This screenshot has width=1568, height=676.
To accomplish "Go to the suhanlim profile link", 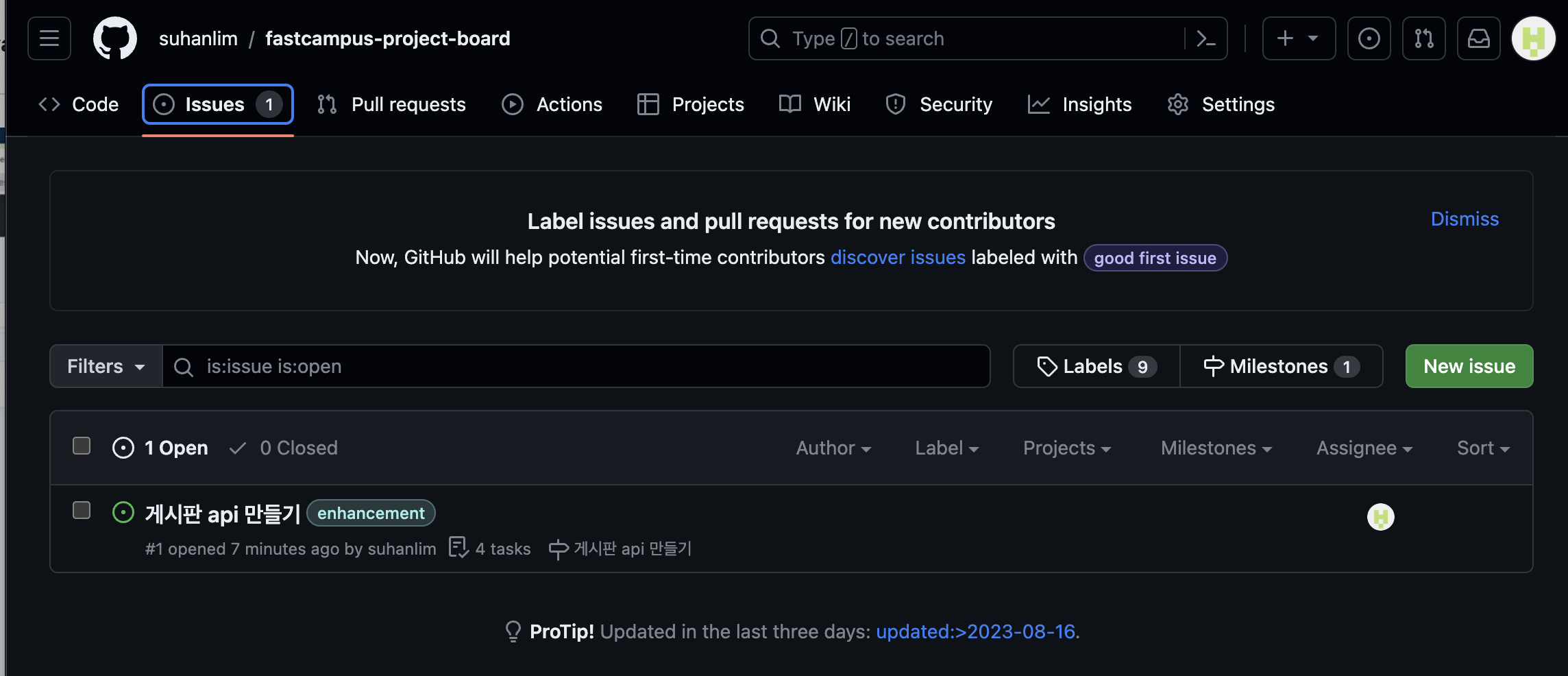I will 198,38.
